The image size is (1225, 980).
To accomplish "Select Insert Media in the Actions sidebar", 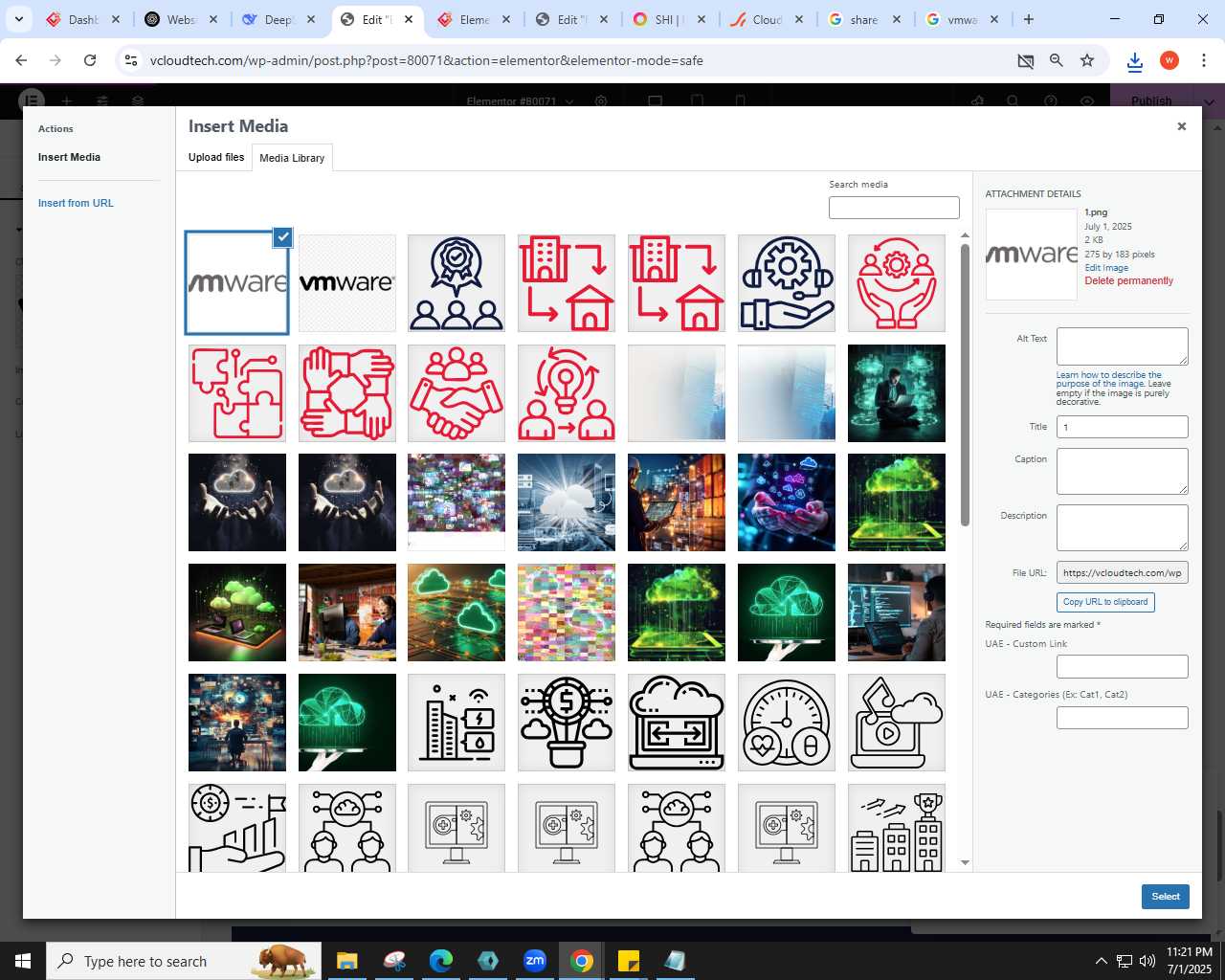I will coord(69,157).
